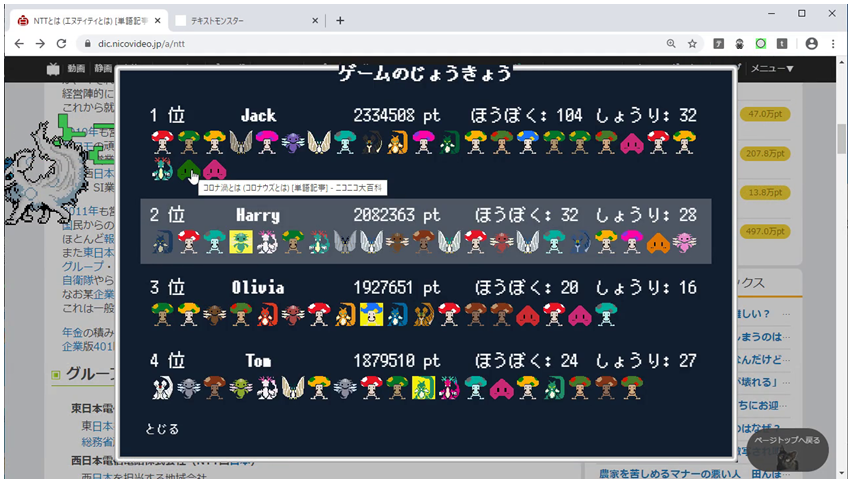
Task: Click the orange blob monster in Harry's row
Action: (656, 241)
